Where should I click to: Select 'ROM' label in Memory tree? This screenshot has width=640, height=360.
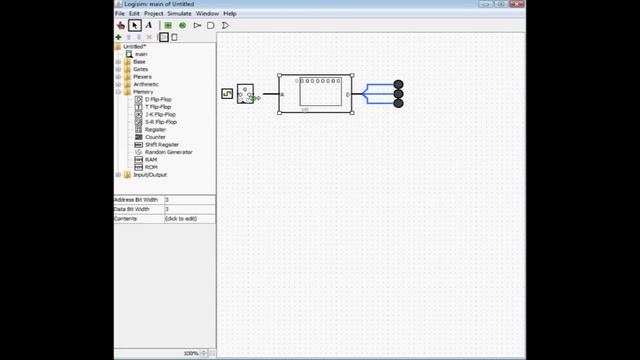[151, 167]
